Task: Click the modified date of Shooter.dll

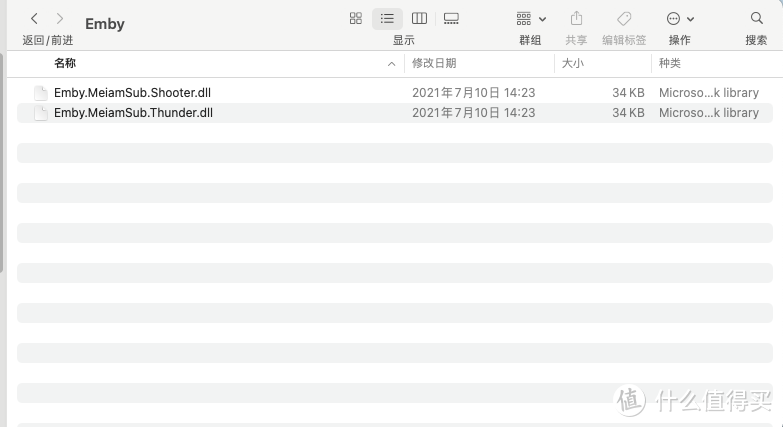Action: (473, 93)
